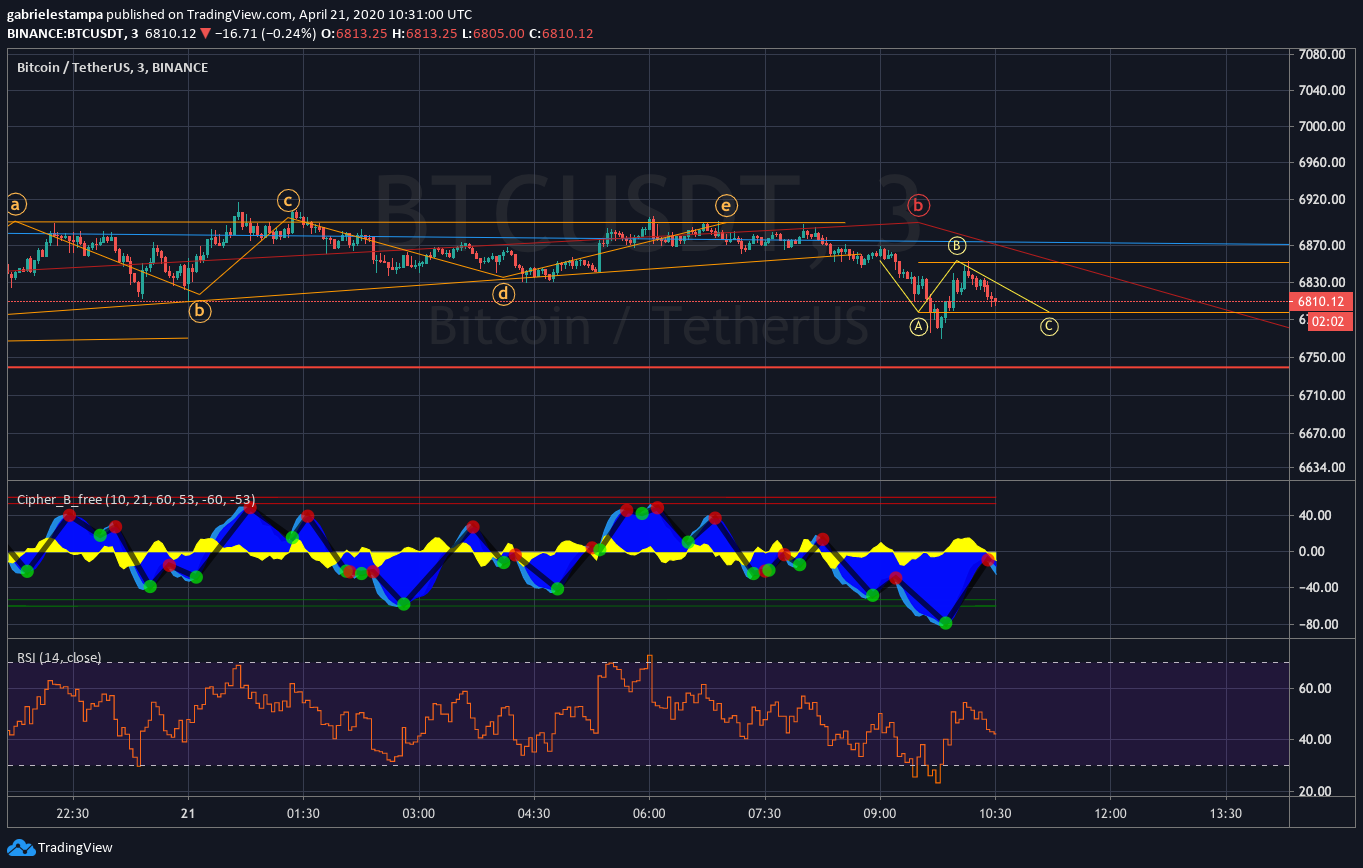Click price axis label 6920.00

[1321, 200]
